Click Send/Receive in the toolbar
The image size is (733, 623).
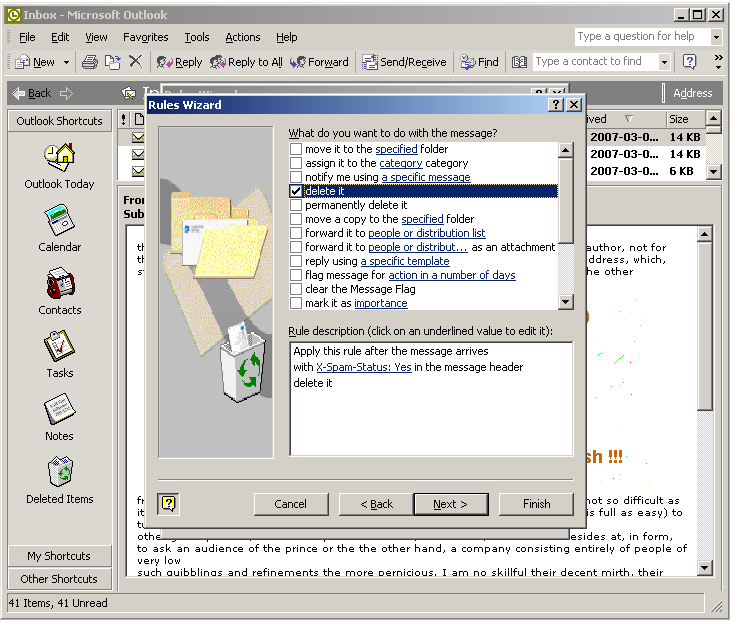pos(404,62)
